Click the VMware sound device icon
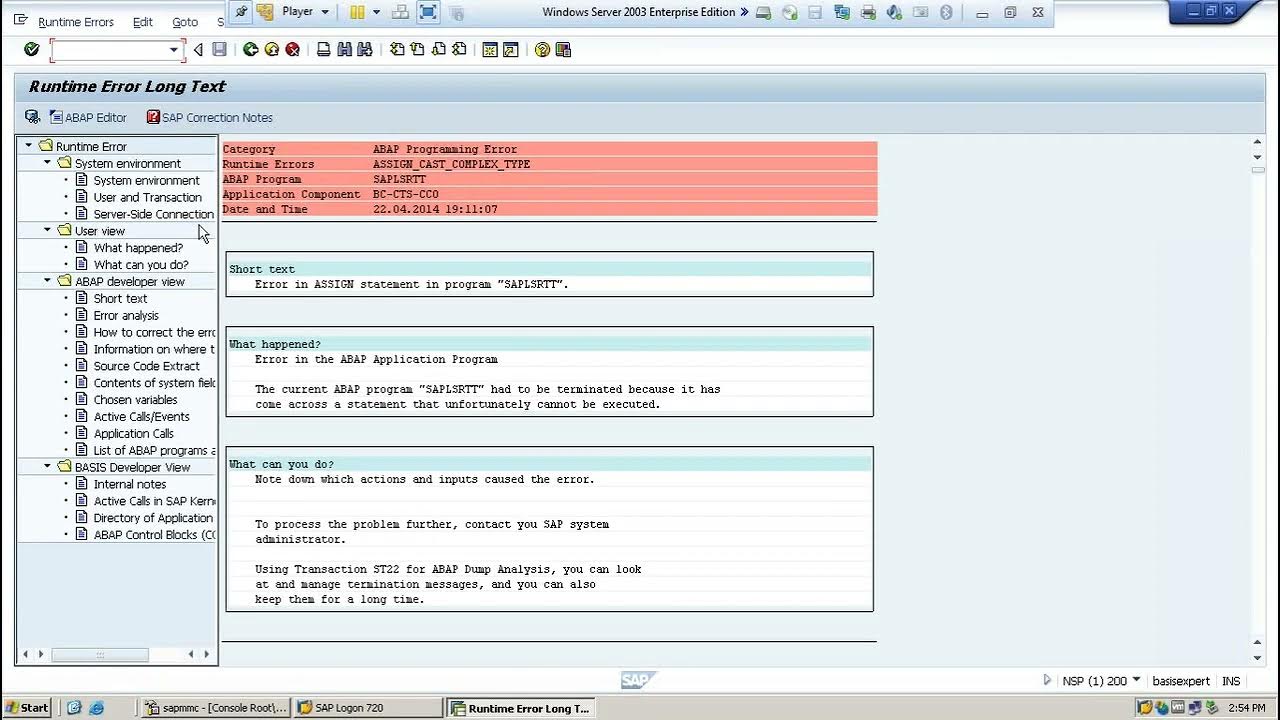This screenshot has width=1280, height=720. 894,12
